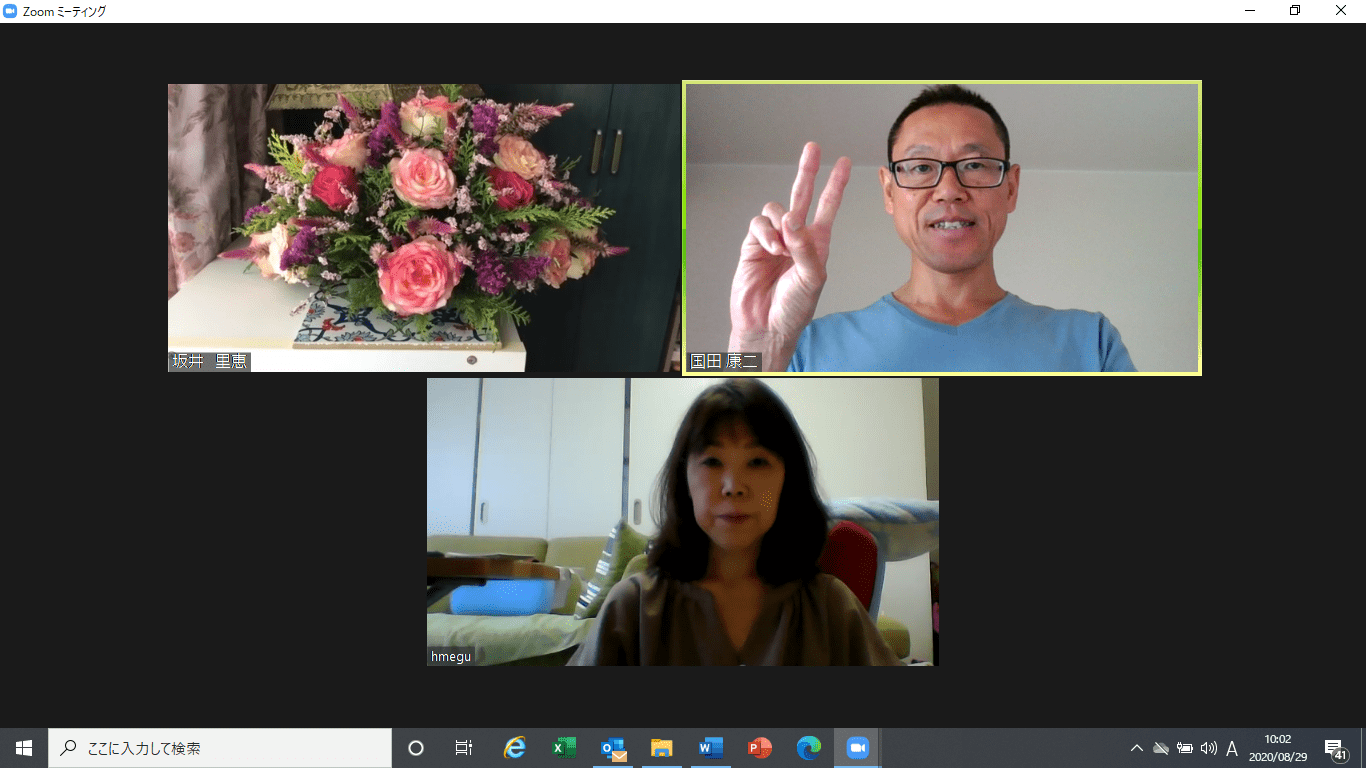Select the flower bouquet video tile
Screen dimensions: 1366x768
tap(424, 228)
